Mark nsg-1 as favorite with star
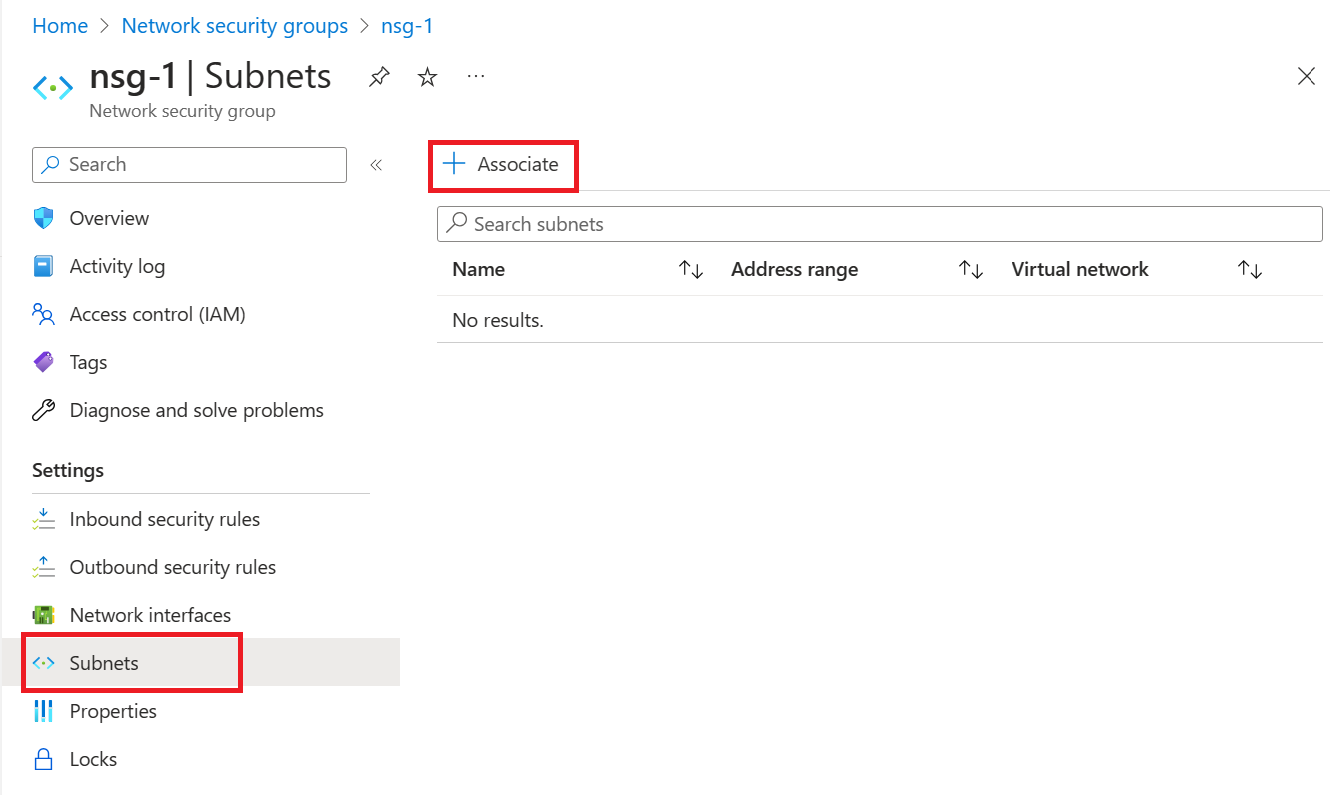The image size is (1336, 795). (428, 77)
